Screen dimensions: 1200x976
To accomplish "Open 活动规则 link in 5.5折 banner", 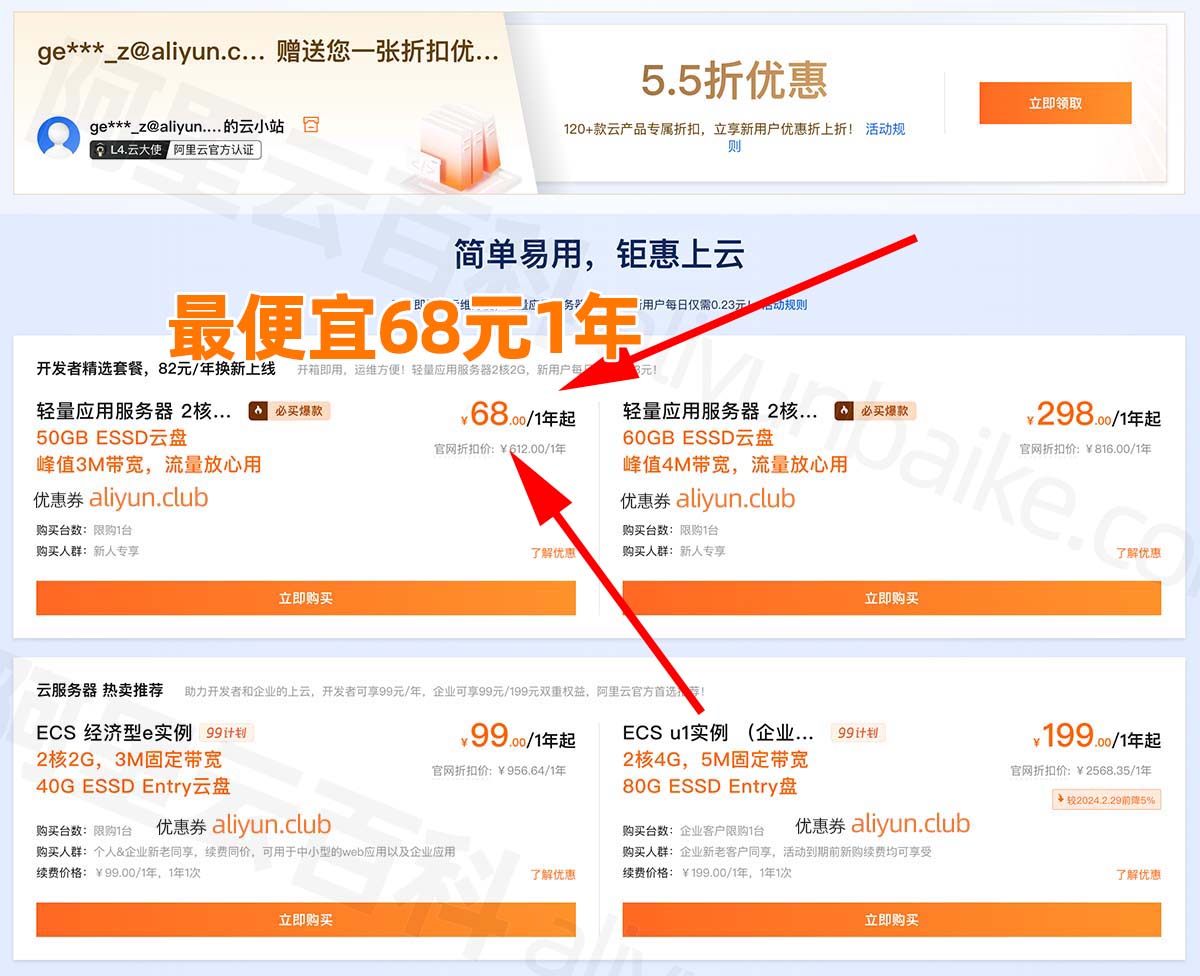I will pyautogui.click(x=884, y=129).
